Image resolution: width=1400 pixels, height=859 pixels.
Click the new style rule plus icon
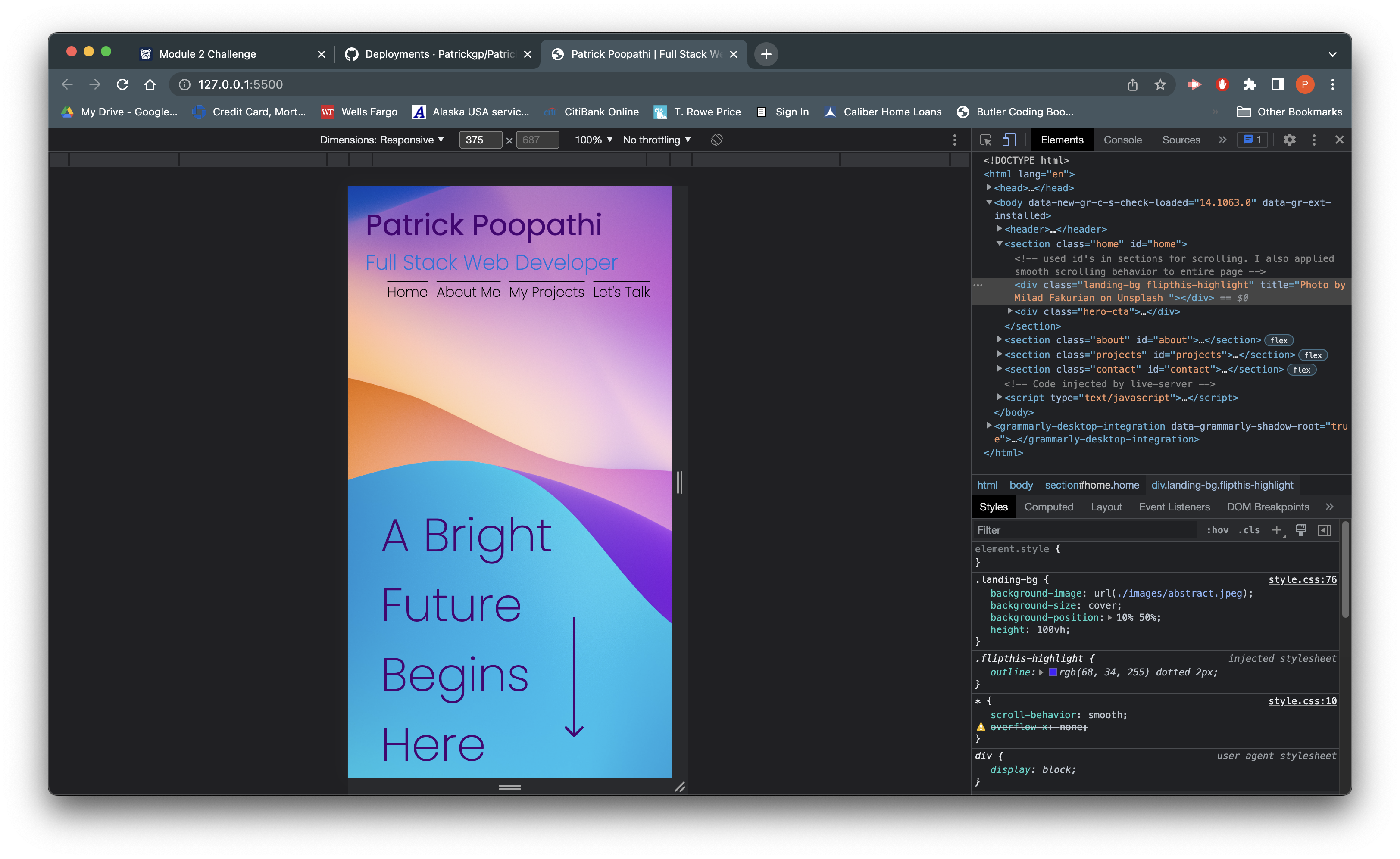point(1277,530)
